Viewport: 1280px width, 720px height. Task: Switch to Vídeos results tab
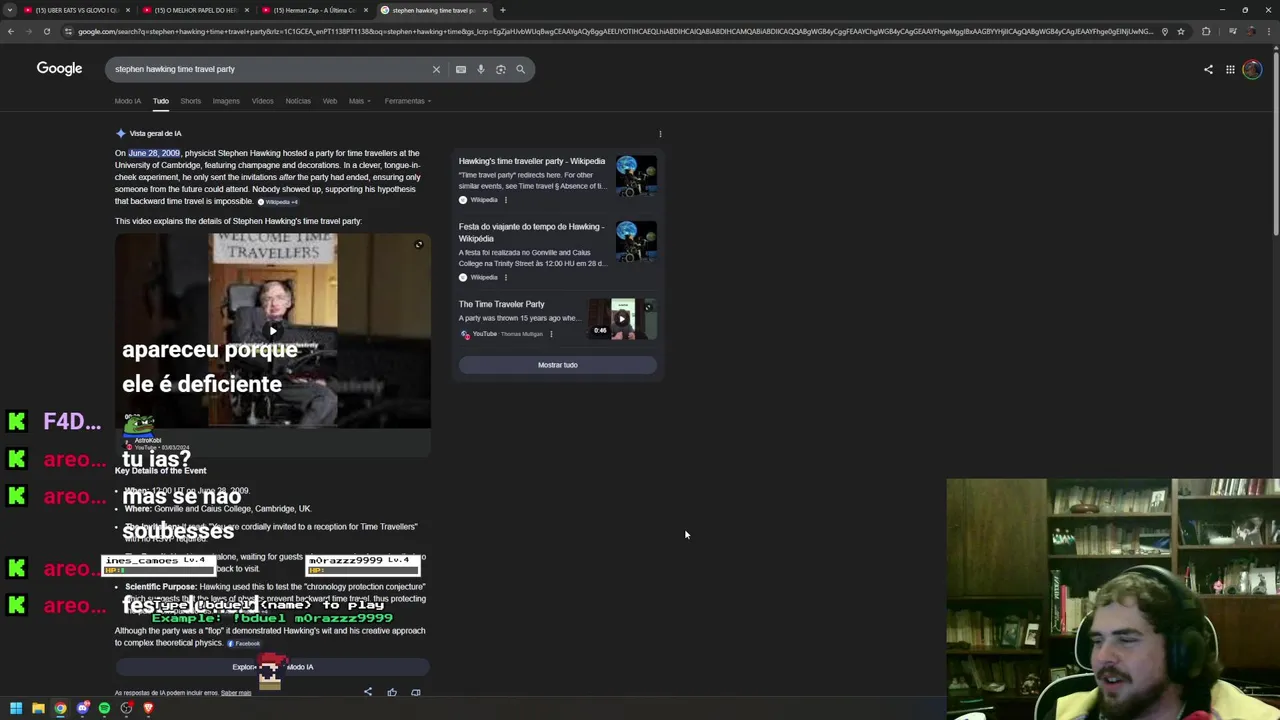pos(262,101)
